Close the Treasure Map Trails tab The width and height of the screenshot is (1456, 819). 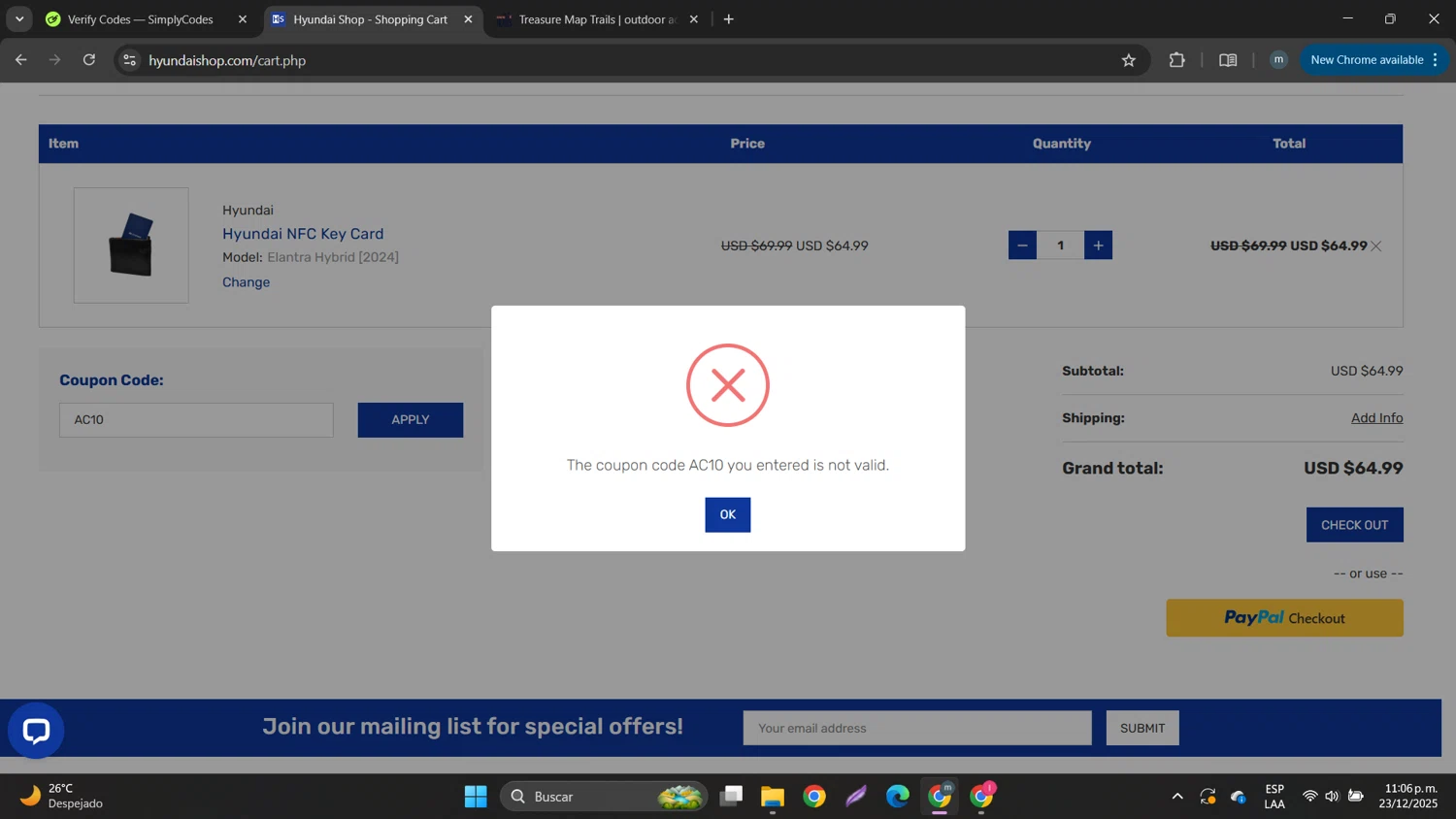[x=693, y=19]
